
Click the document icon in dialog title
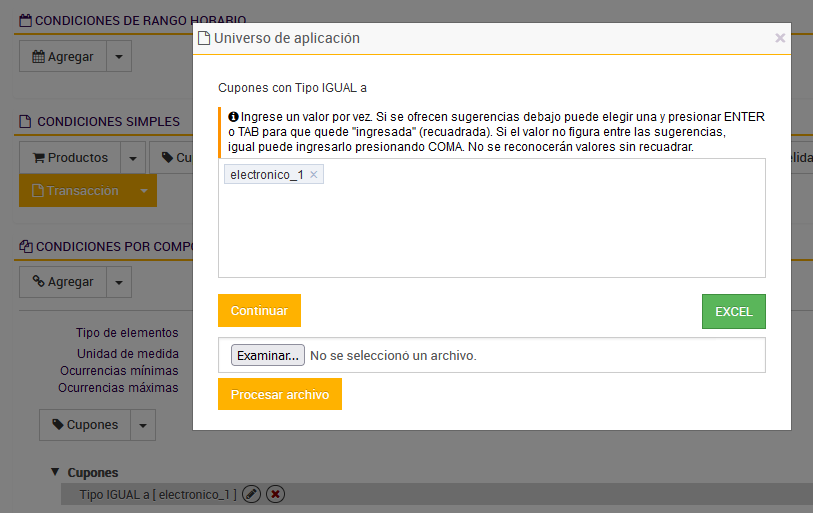pyautogui.click(x=204, y=38)
